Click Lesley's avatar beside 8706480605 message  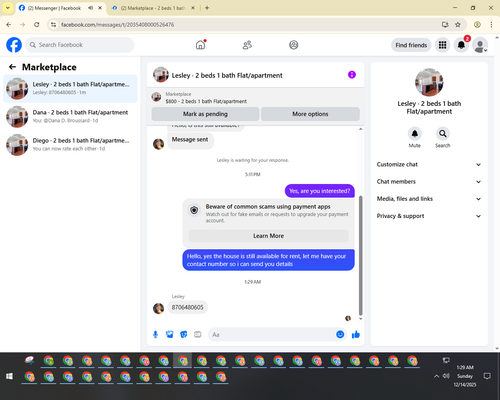coord(158,308)
